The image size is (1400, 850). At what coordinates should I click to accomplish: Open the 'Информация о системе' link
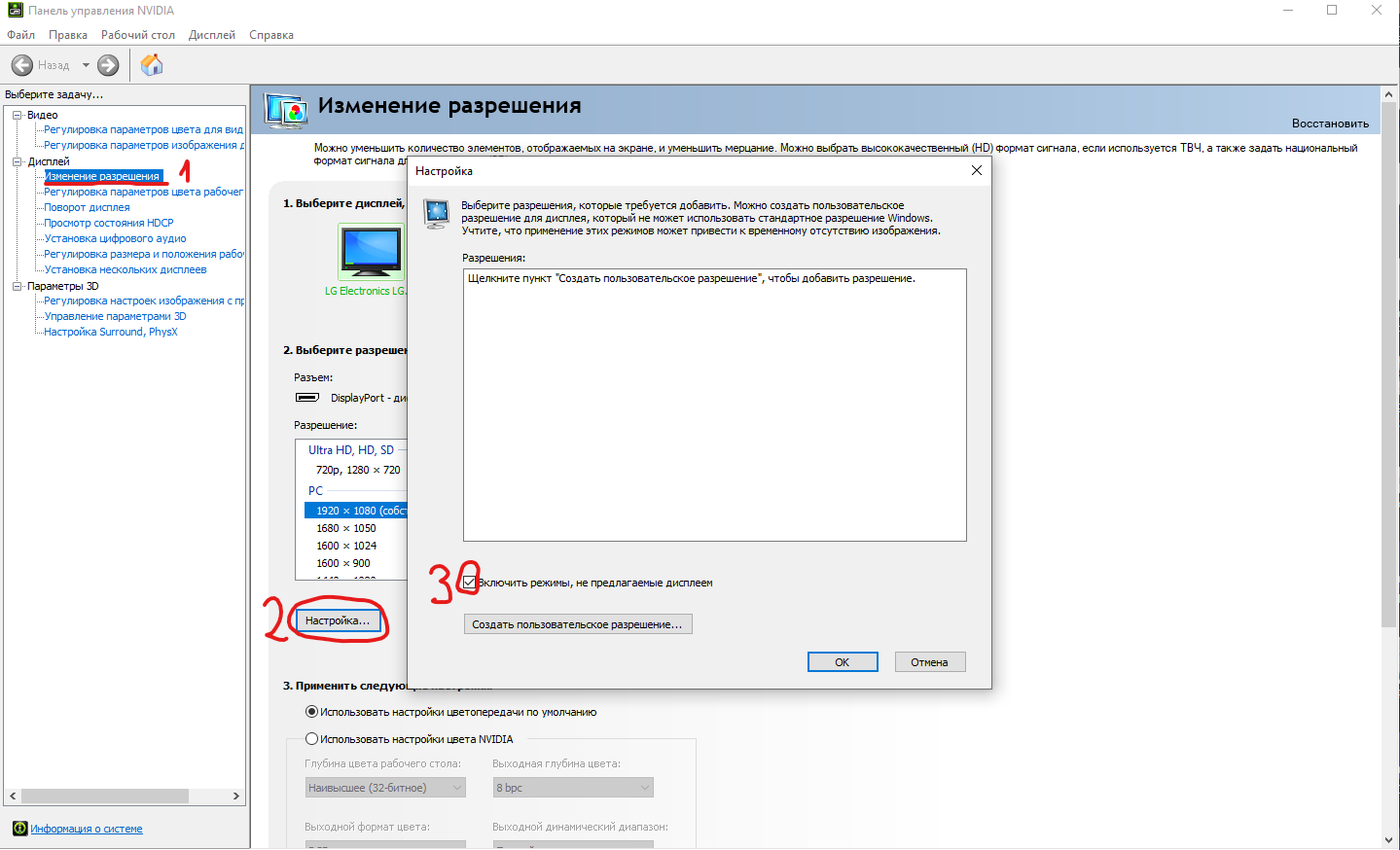click(x=87, y=829)
